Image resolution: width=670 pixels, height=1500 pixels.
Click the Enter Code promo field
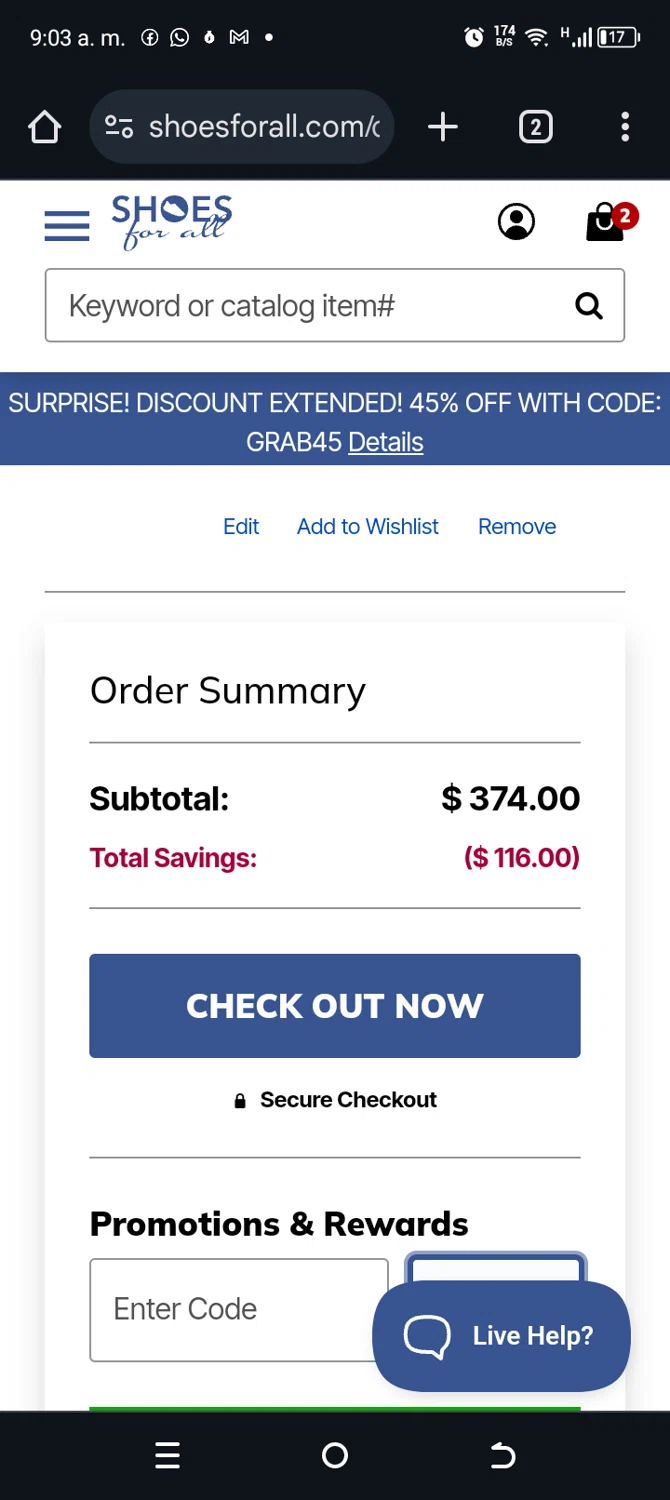point(239,1310)
